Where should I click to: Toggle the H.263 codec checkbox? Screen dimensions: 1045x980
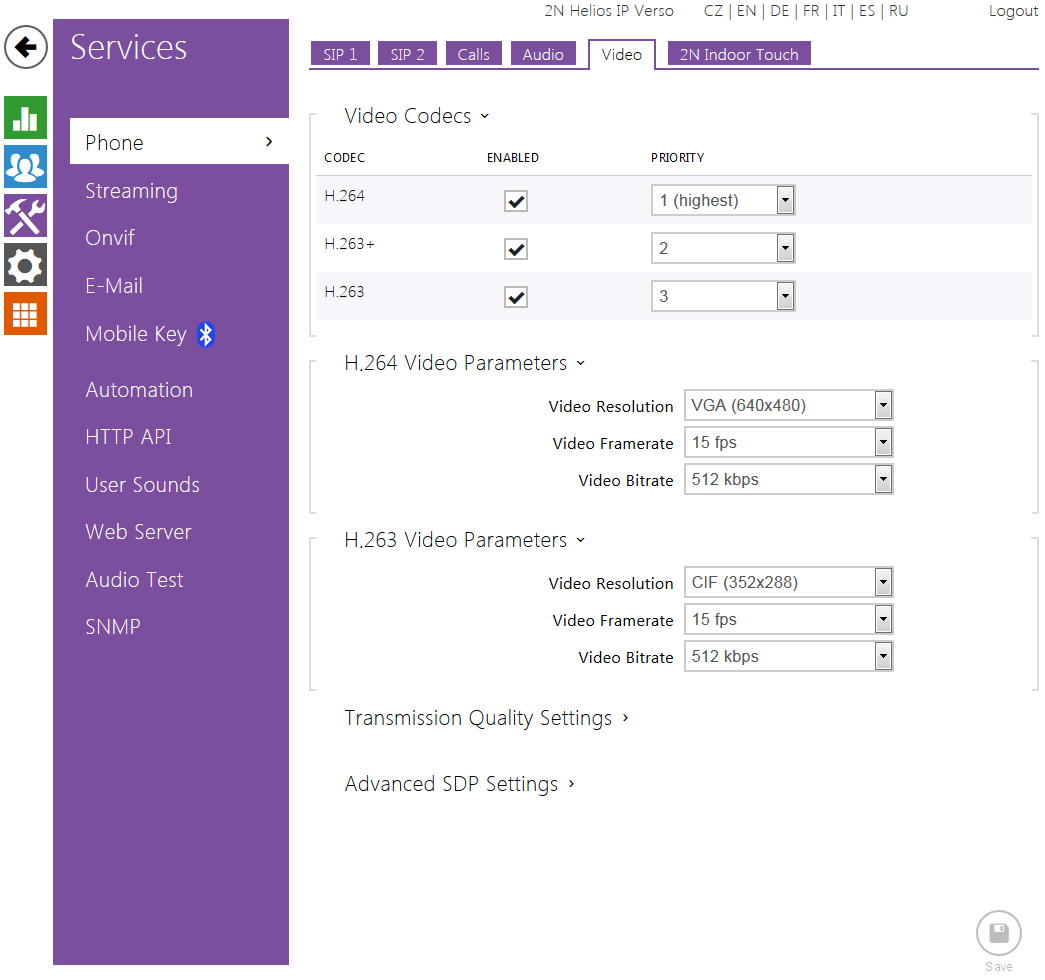click(516, 297)
